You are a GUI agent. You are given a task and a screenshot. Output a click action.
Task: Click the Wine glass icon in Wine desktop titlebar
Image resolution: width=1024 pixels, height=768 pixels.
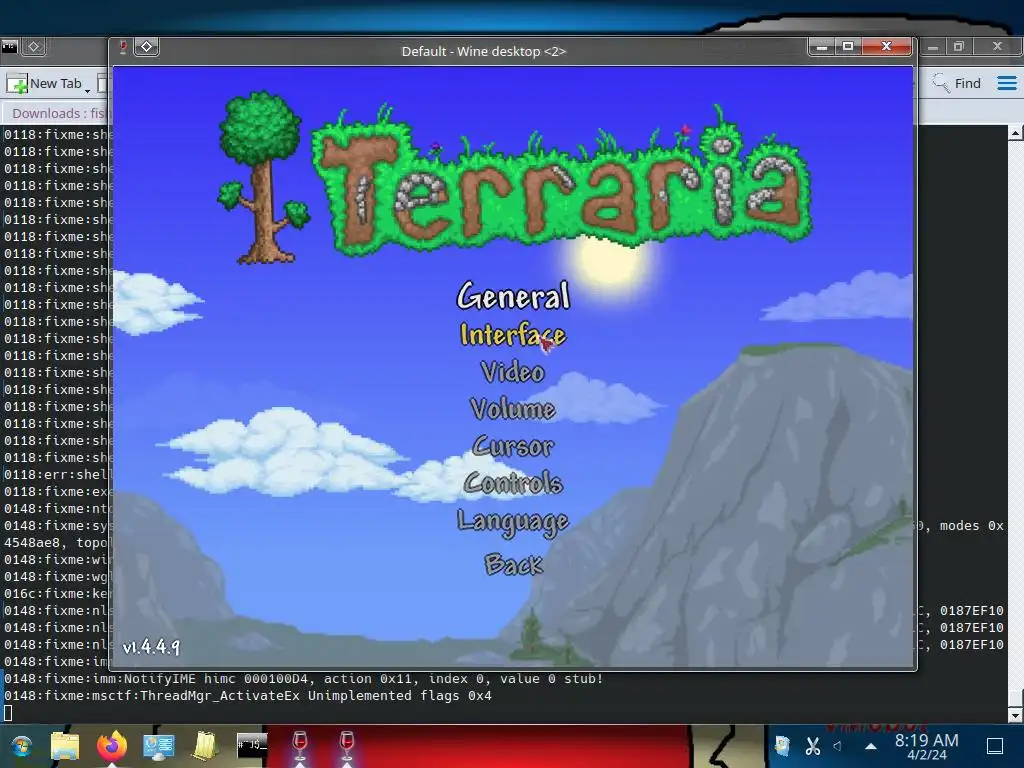click(122, 47)
